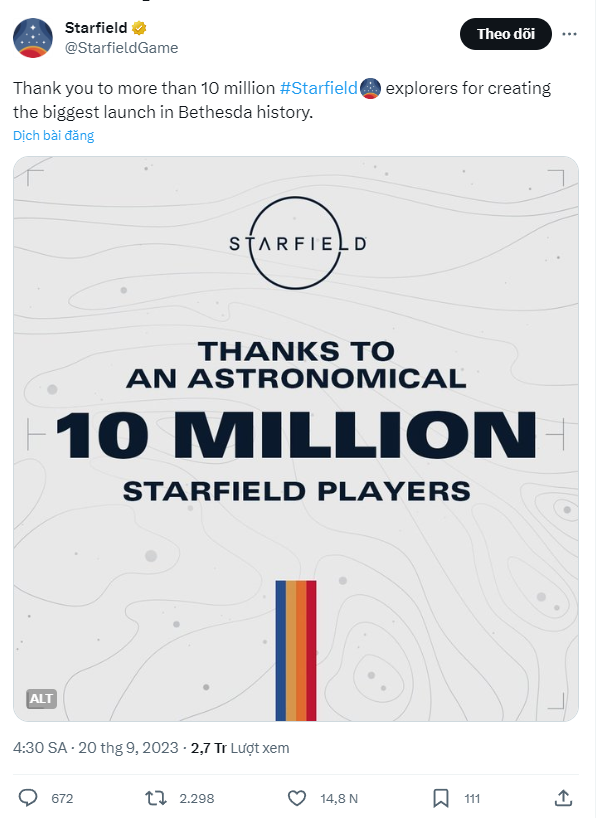Click the Dịch bài đăng translate link
The image size is (600, 818).
pos(54,136)
